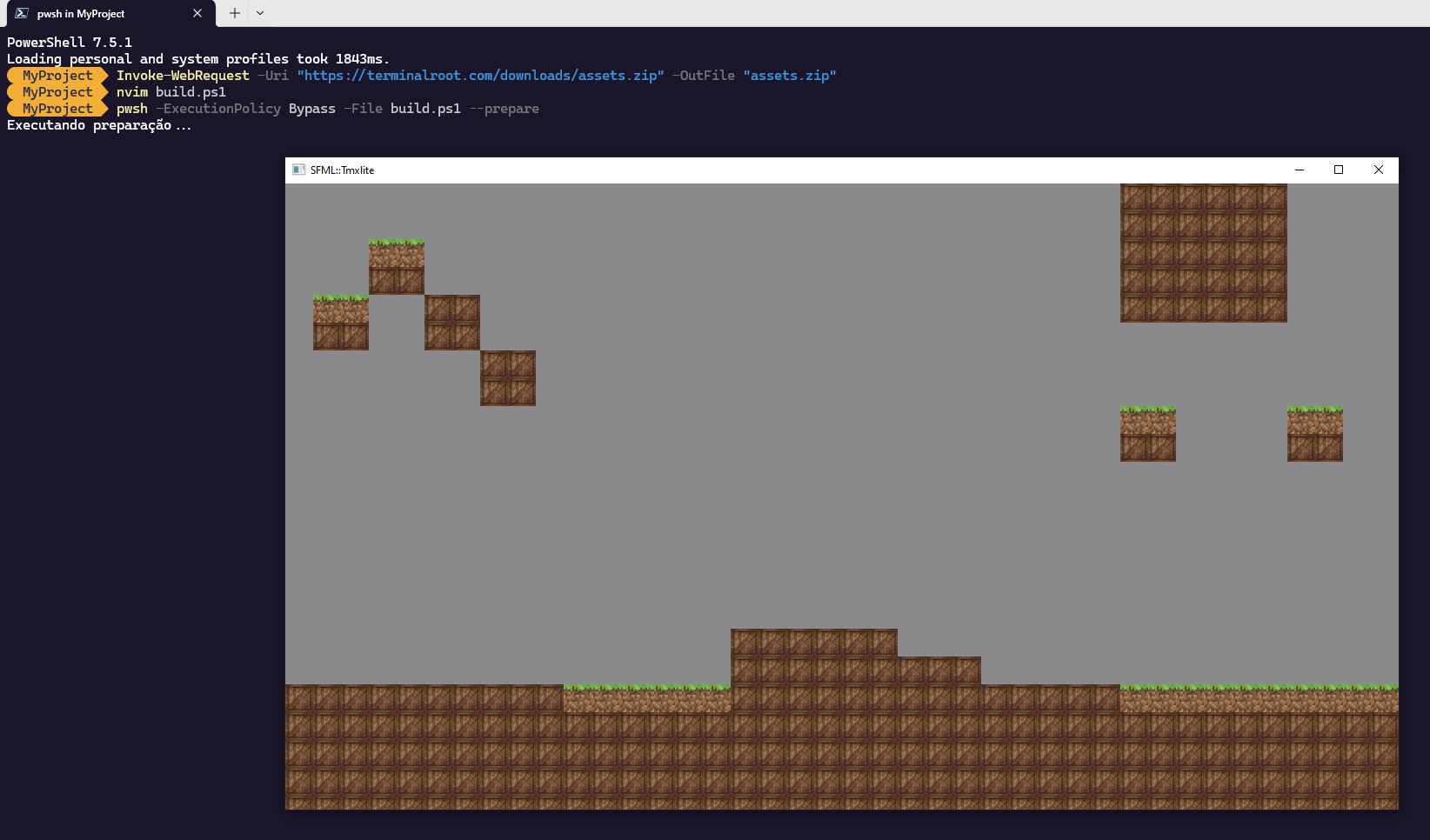Viewport: 1430px width, 840px height.
Task: Click the 'Invoke-WebRequest' command word
Action: [183, 76]
